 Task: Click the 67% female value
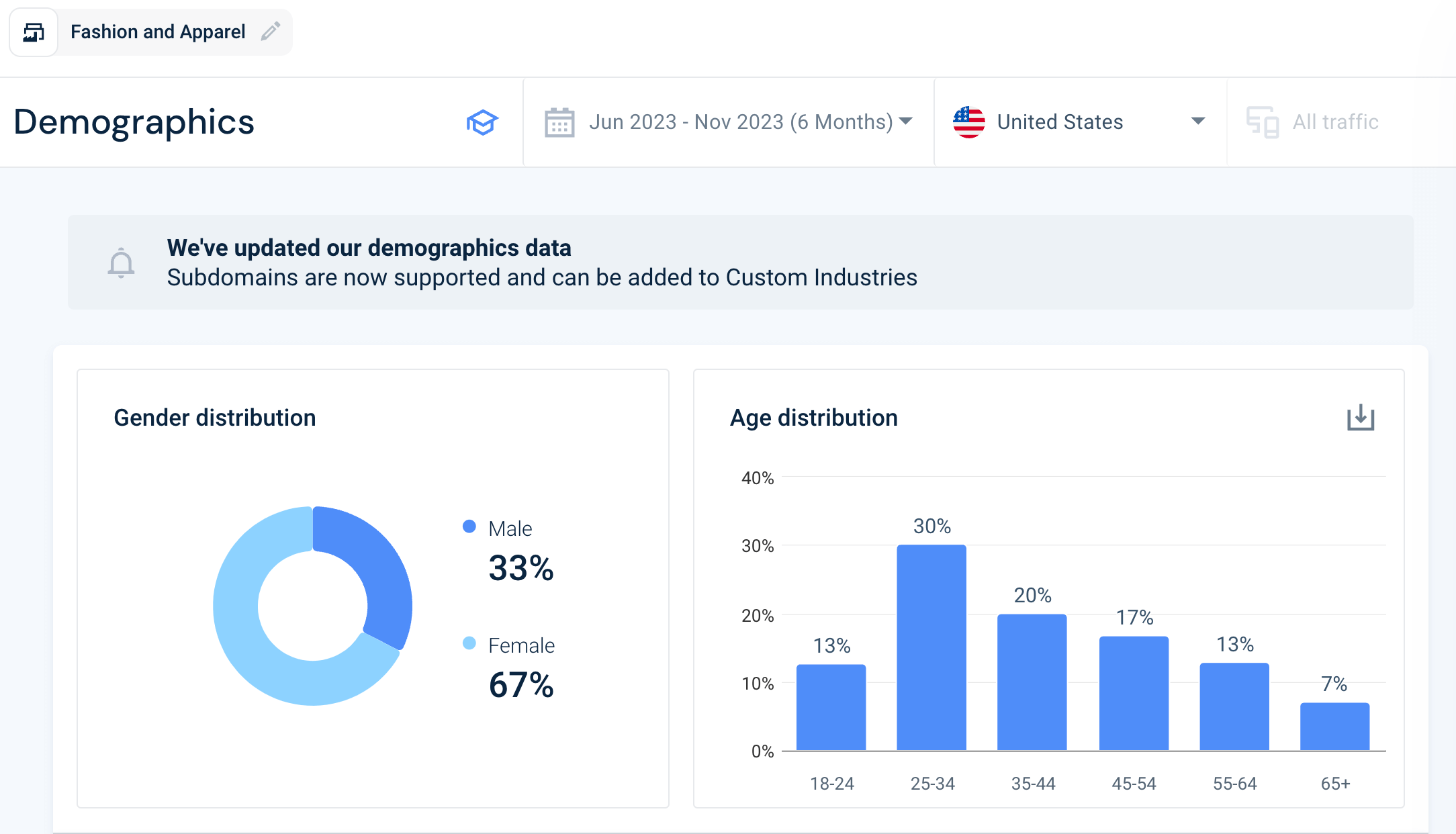pyautogui.click(x=521, y=685)
